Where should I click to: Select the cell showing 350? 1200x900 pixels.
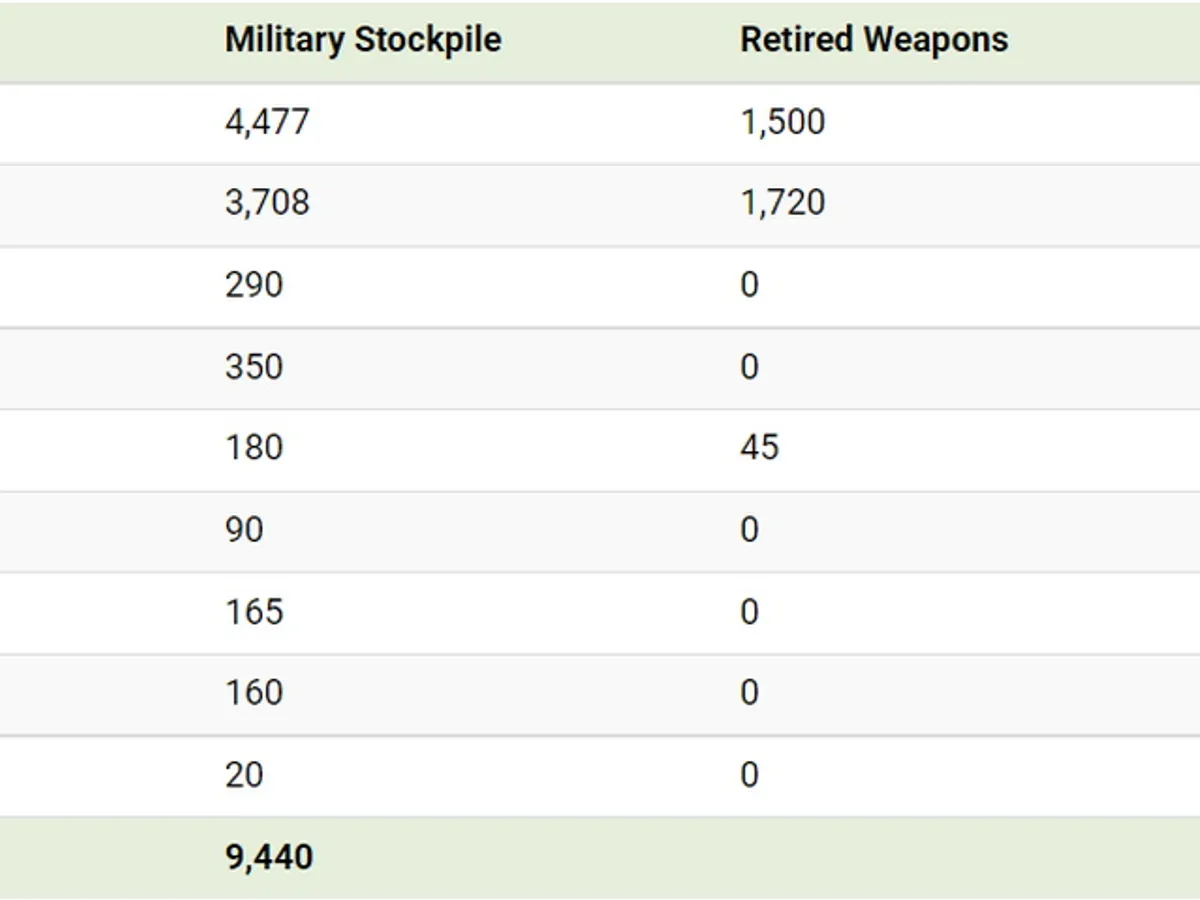click(x=254, y=367)
